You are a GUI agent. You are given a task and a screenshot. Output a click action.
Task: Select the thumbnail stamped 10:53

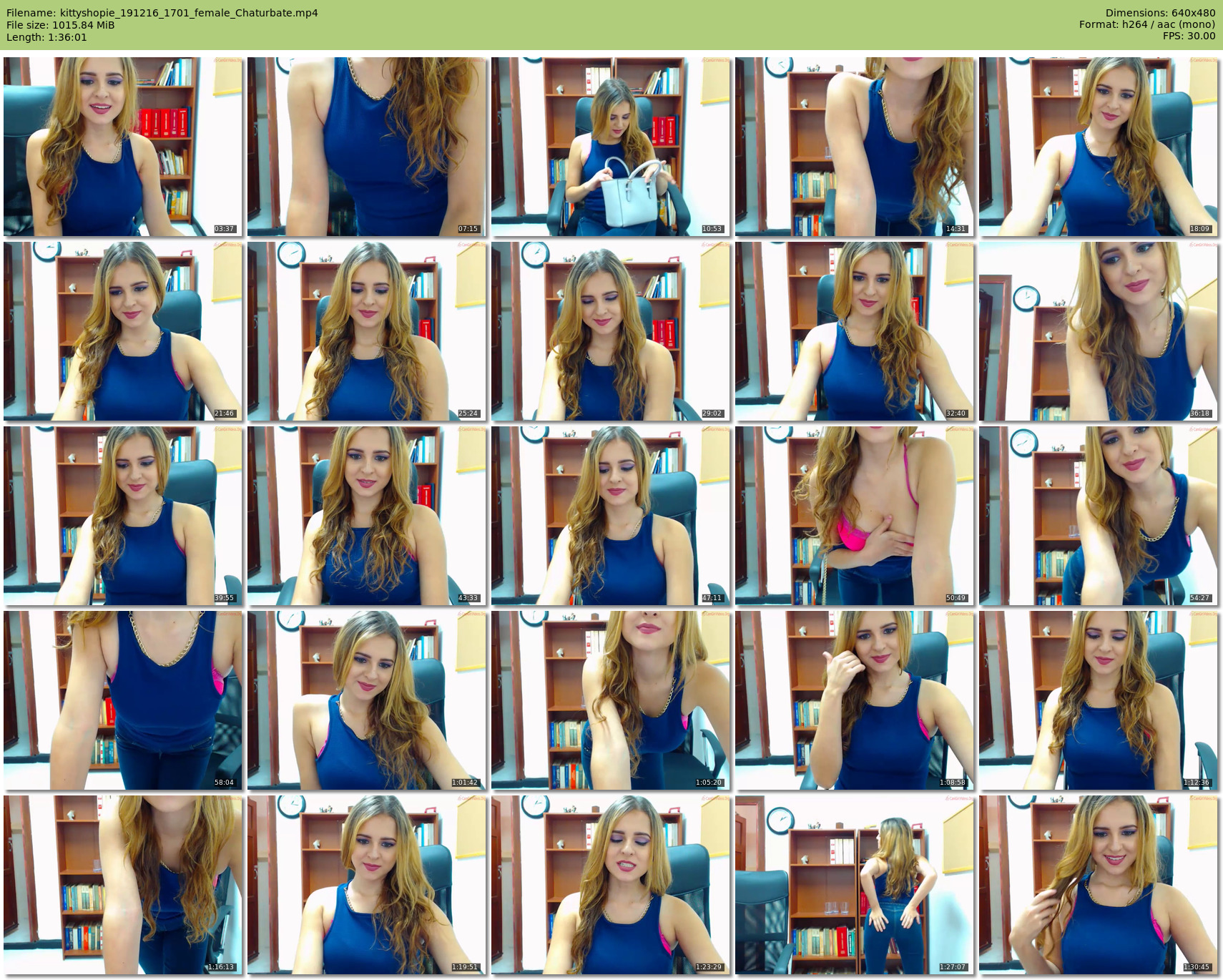point(610,147)
